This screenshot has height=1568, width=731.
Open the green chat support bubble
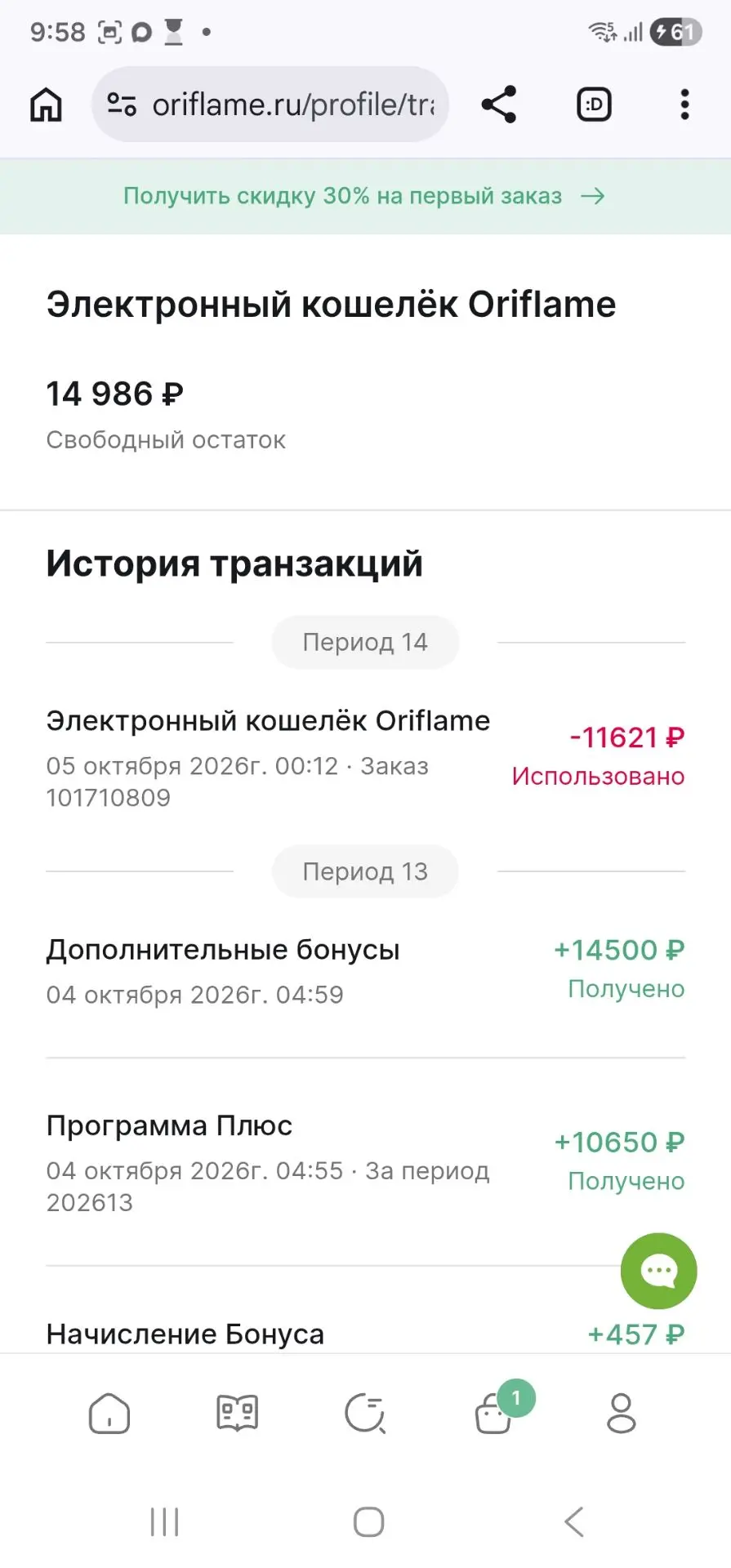pos(658,1271)
